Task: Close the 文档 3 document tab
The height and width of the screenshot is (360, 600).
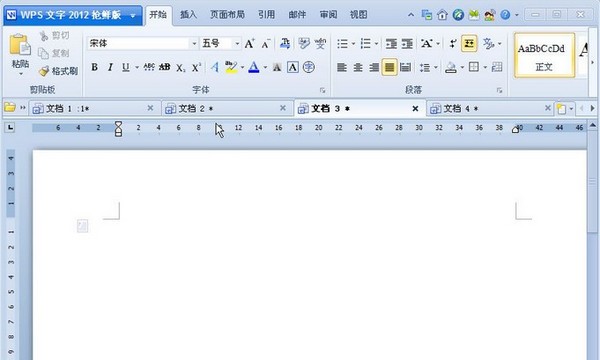Action: point(415,109)
